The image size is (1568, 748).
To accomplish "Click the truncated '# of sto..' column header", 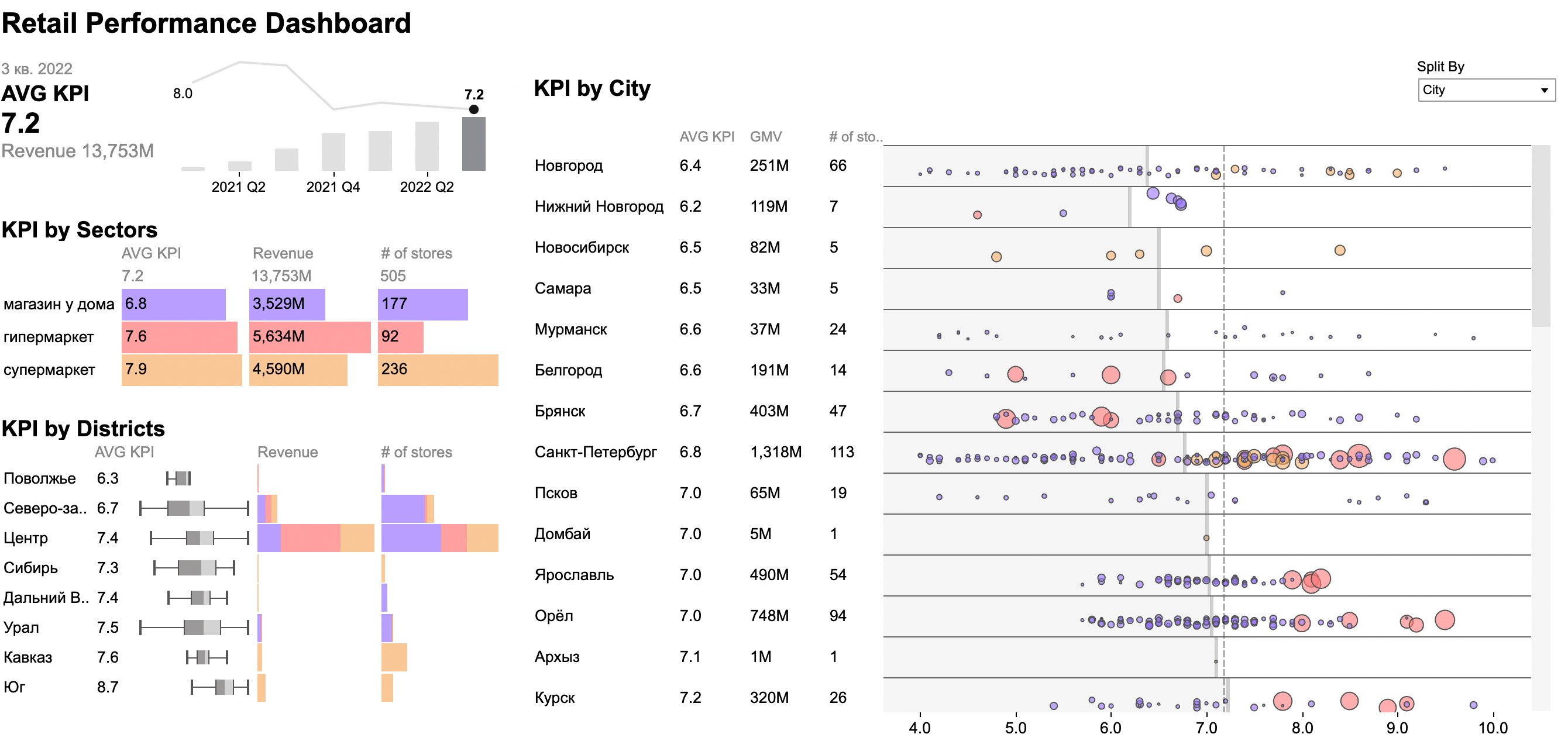I will pos(855,137).
